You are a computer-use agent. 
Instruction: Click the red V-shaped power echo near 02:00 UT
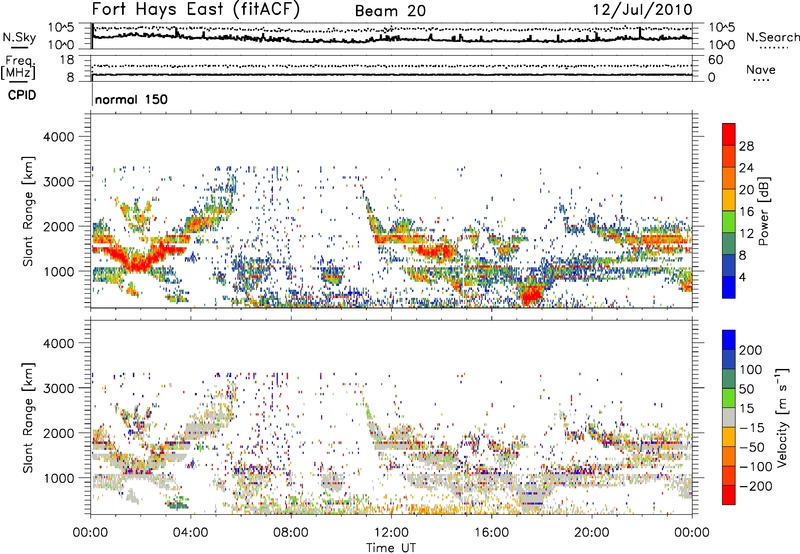[137, 259]
